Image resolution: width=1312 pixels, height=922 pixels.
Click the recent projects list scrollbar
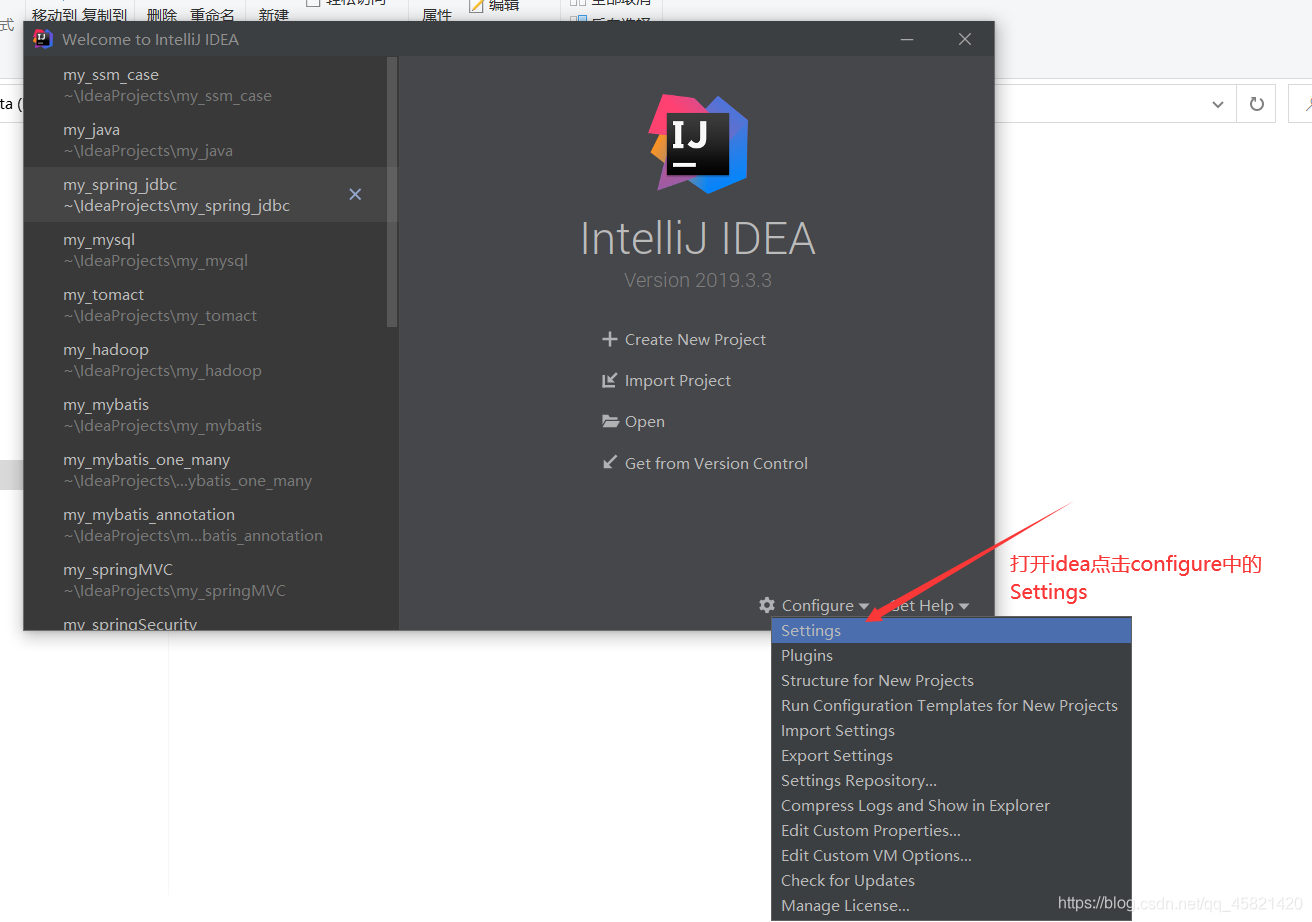(392, 192)
